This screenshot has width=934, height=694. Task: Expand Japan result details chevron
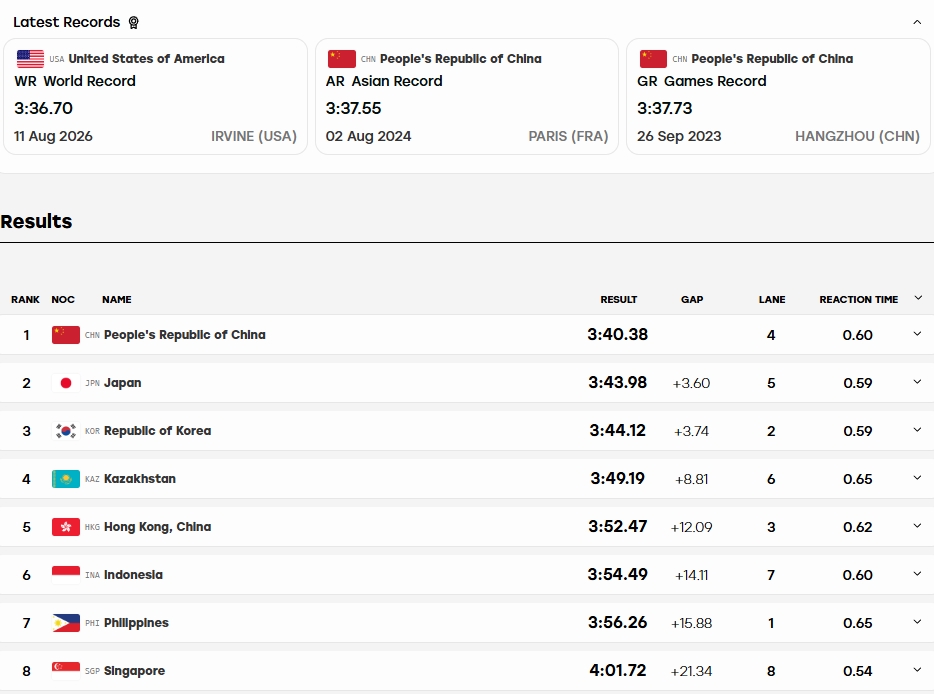917,382
